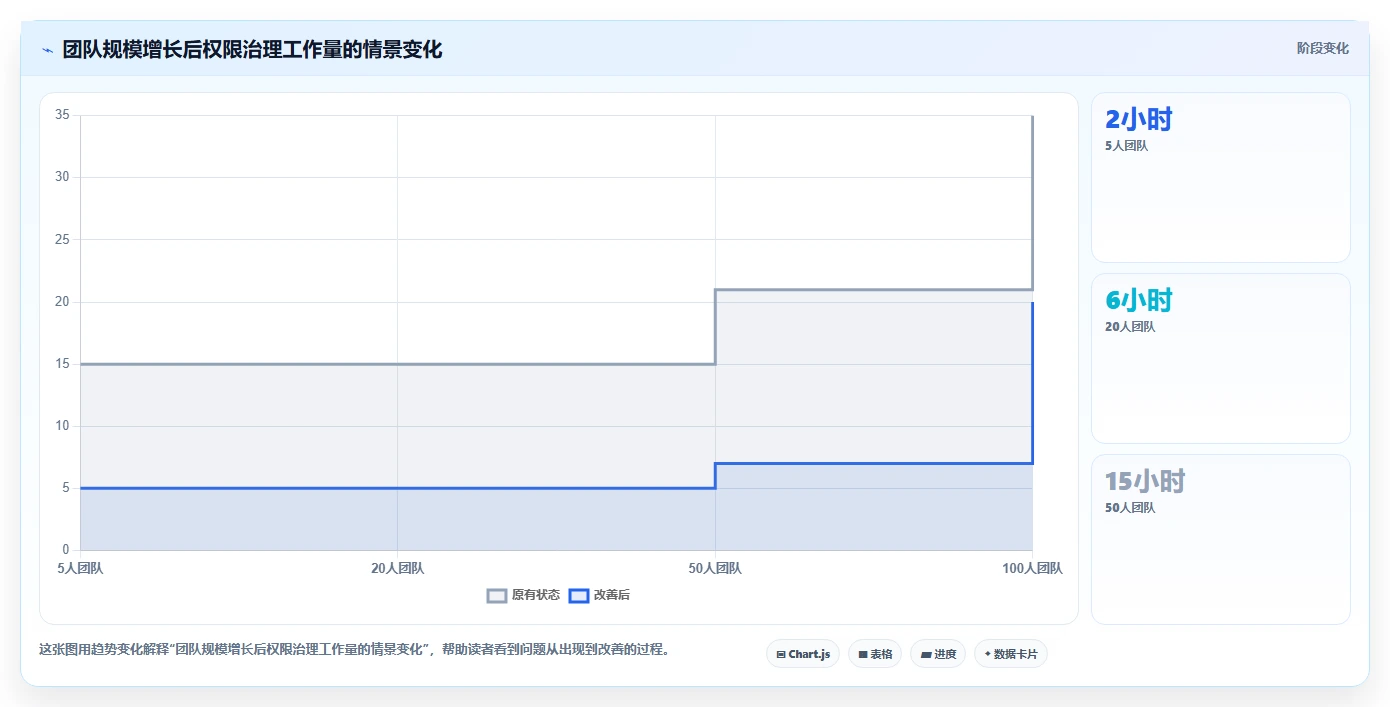The width and height of the screenshot is (1390, 707).
Task: Click the y-axis value 20
Action: click(62, 302)
